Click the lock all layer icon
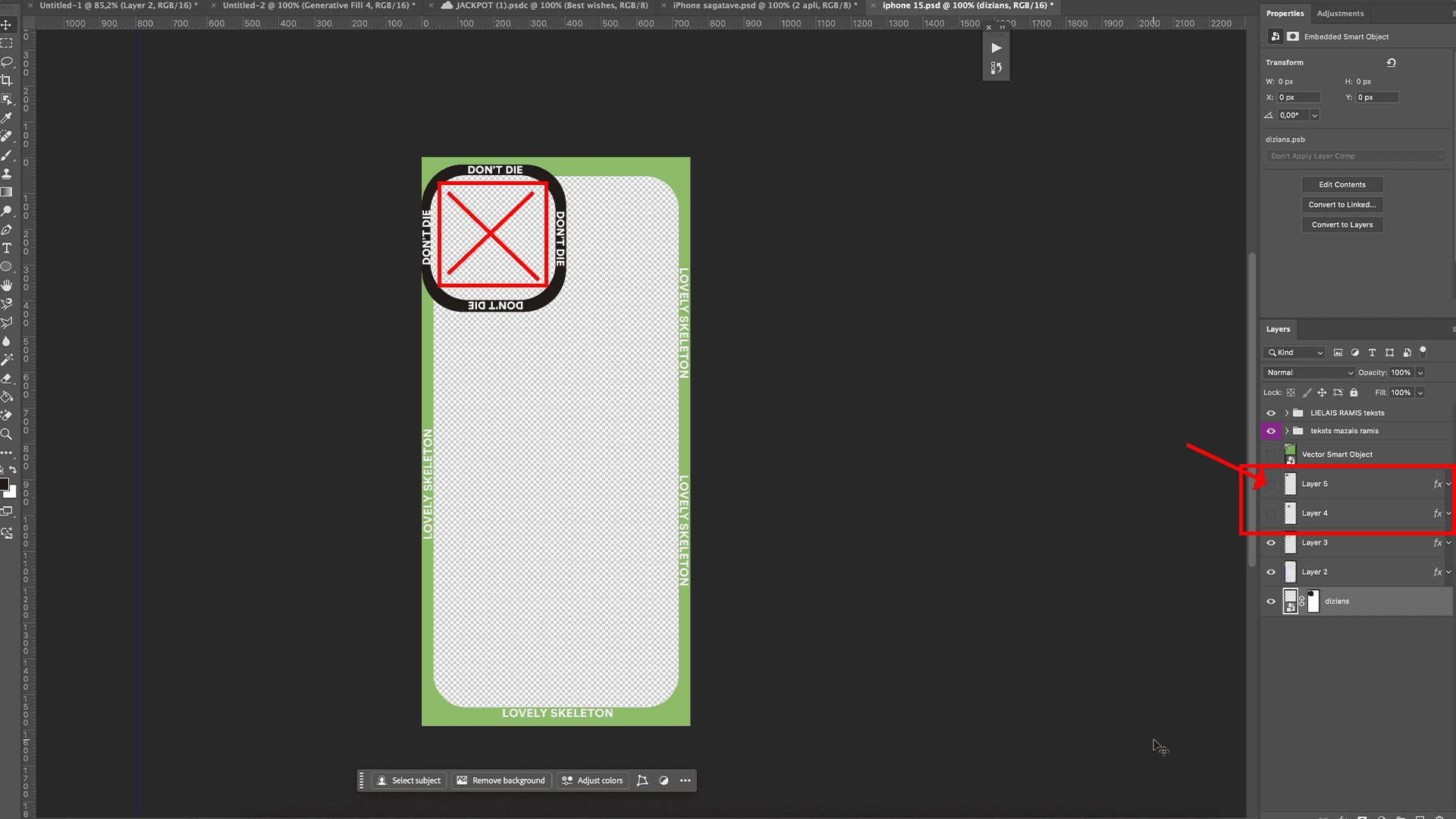Screen dimensions: 1456x819 pyautogui.click(x=1354, y=393)
